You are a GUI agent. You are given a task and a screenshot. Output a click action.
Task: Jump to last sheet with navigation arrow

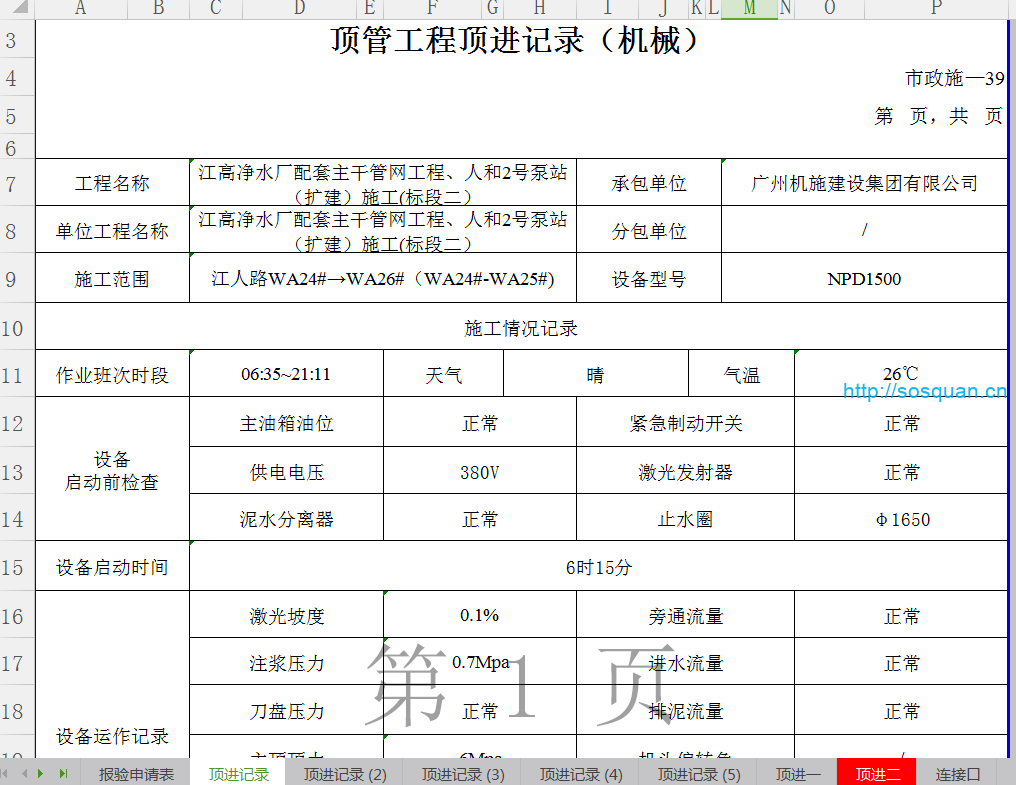click(63, 773)
